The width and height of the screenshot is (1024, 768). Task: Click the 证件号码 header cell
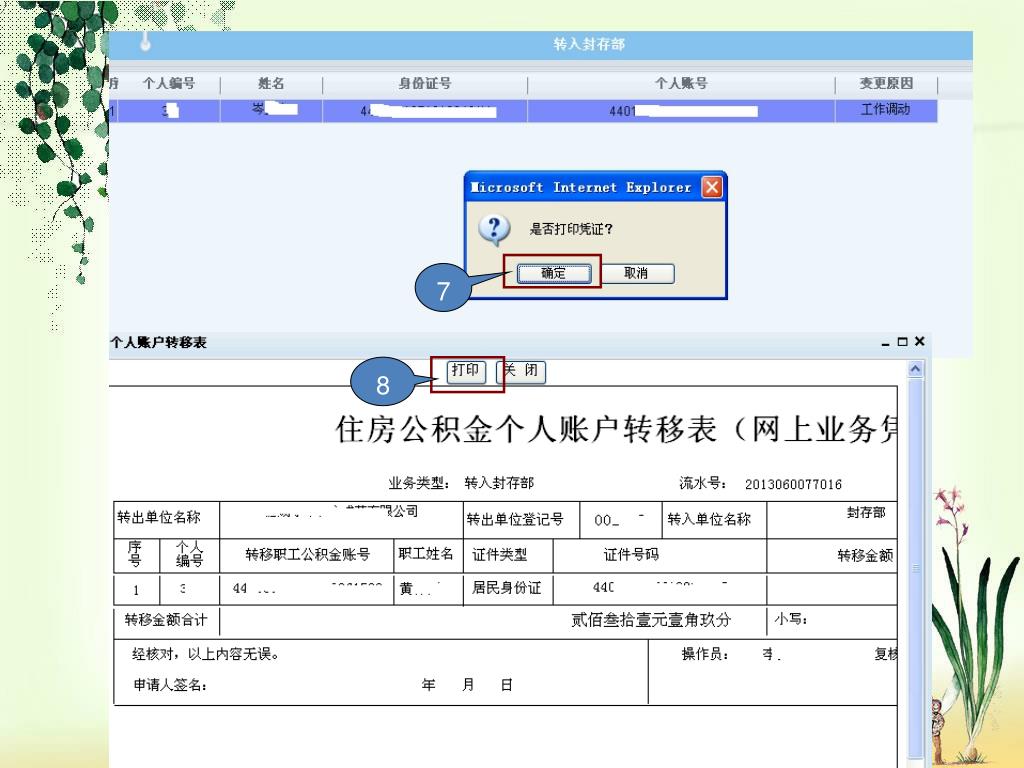point(660,556)
